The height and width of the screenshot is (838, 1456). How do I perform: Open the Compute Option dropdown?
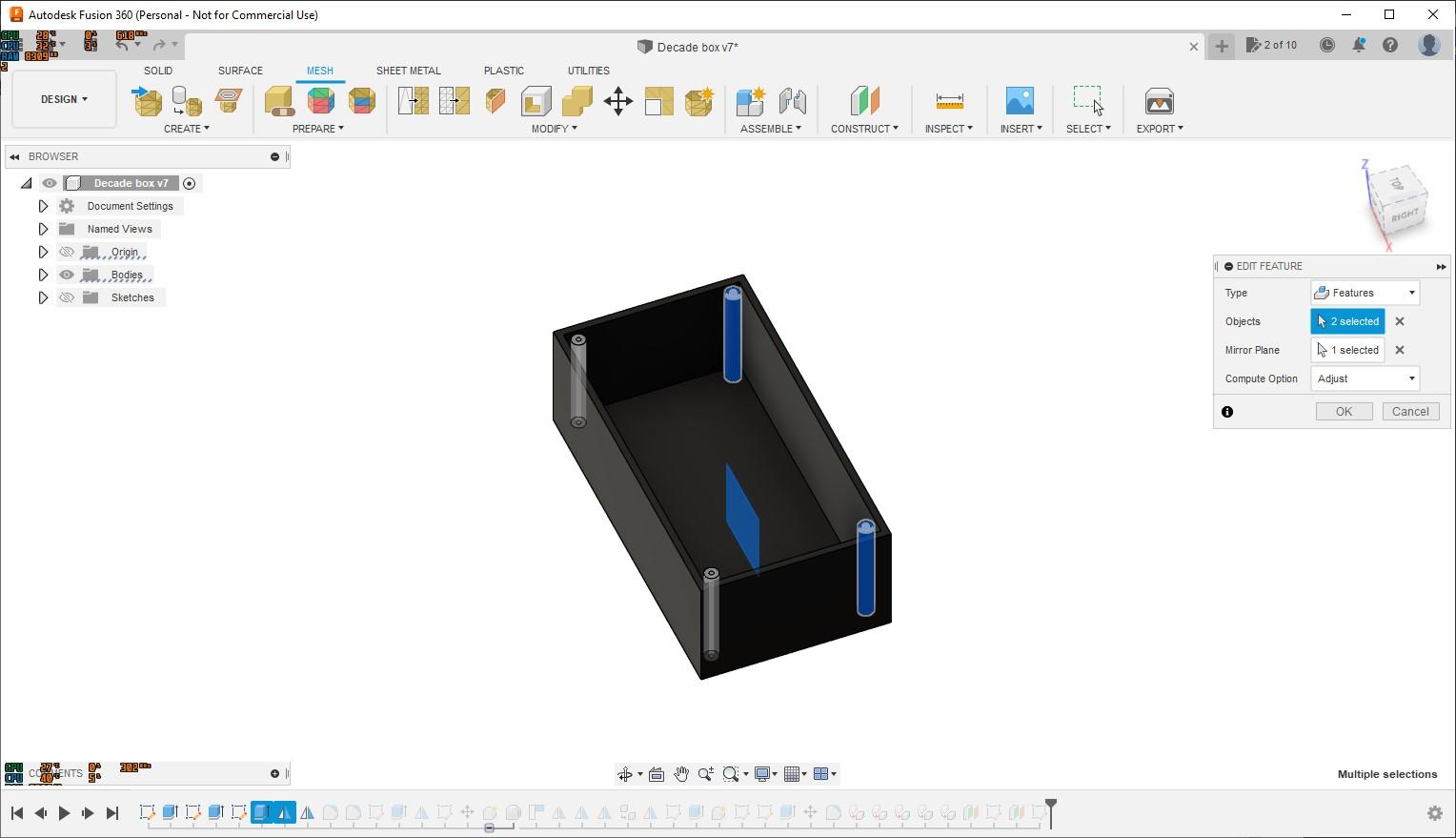coord(1365,378)
